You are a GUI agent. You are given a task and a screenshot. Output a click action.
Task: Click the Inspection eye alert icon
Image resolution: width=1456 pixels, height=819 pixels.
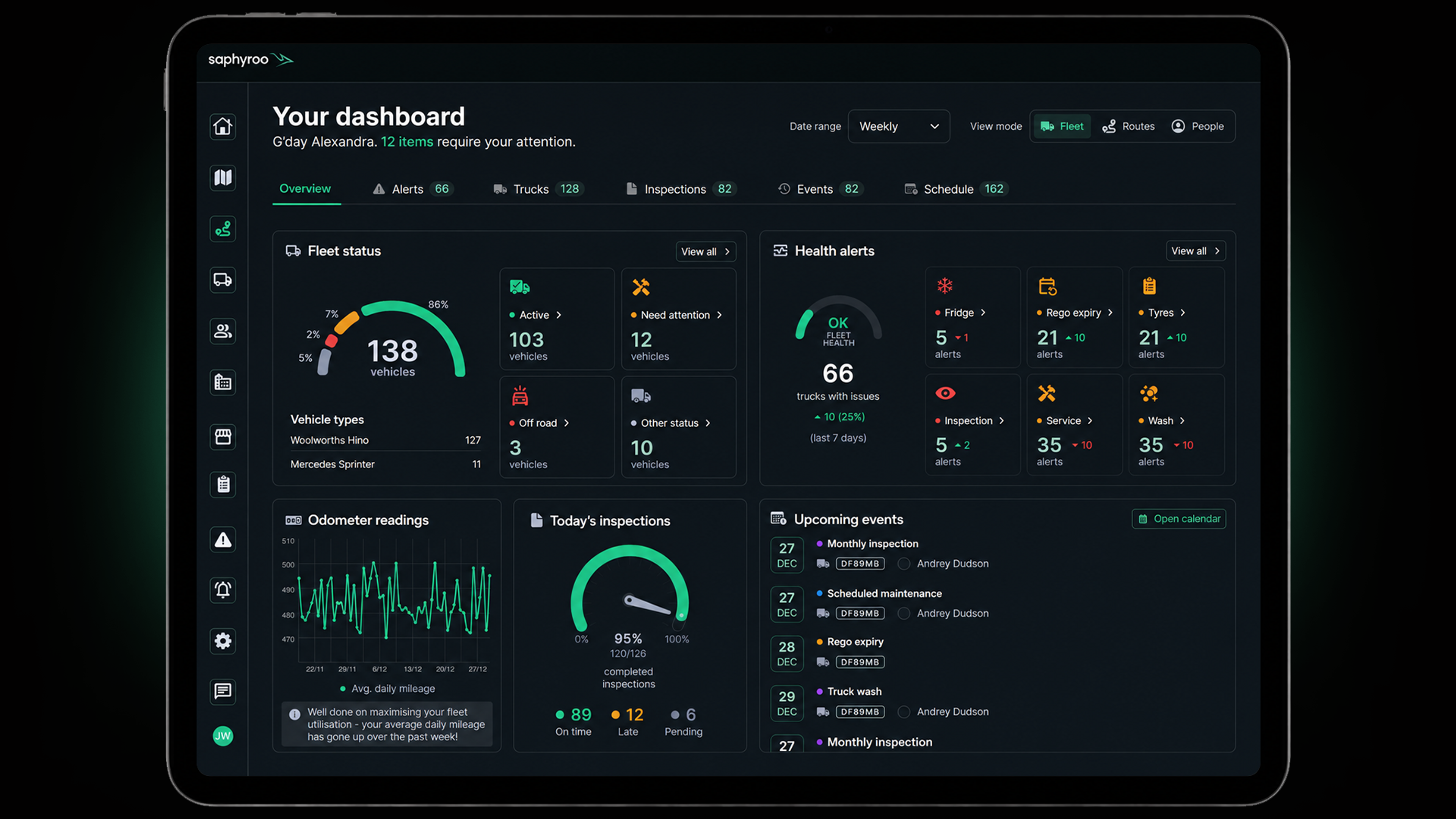coord(945,394)
